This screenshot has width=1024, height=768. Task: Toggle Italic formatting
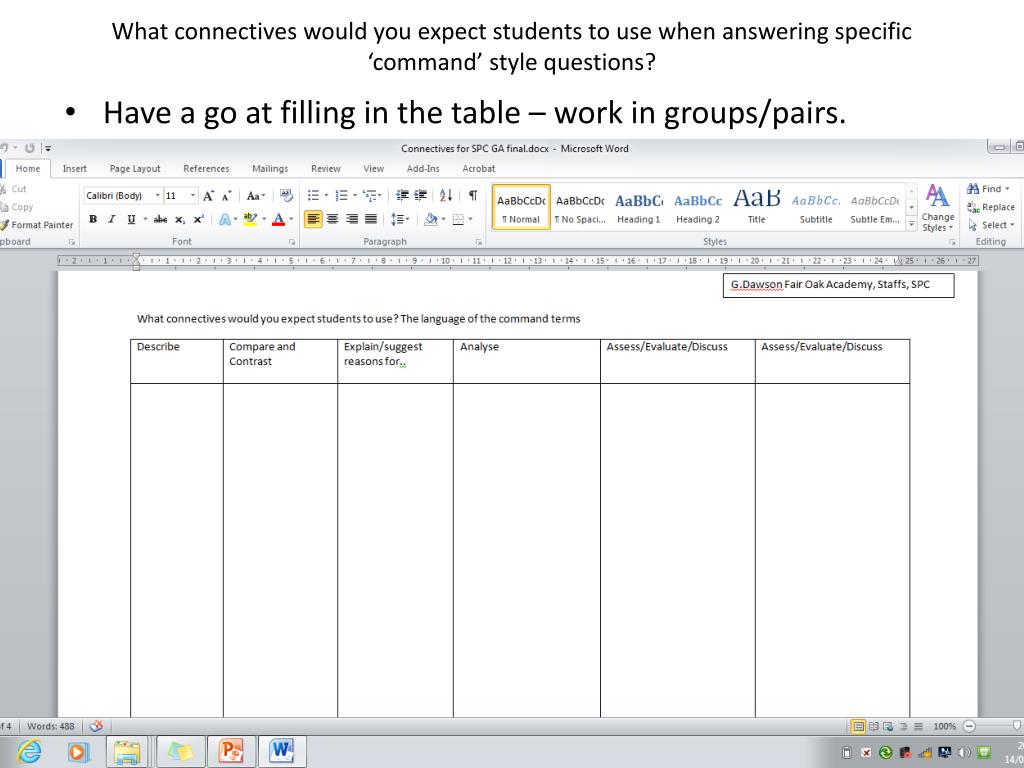click(x=111, y=219)
